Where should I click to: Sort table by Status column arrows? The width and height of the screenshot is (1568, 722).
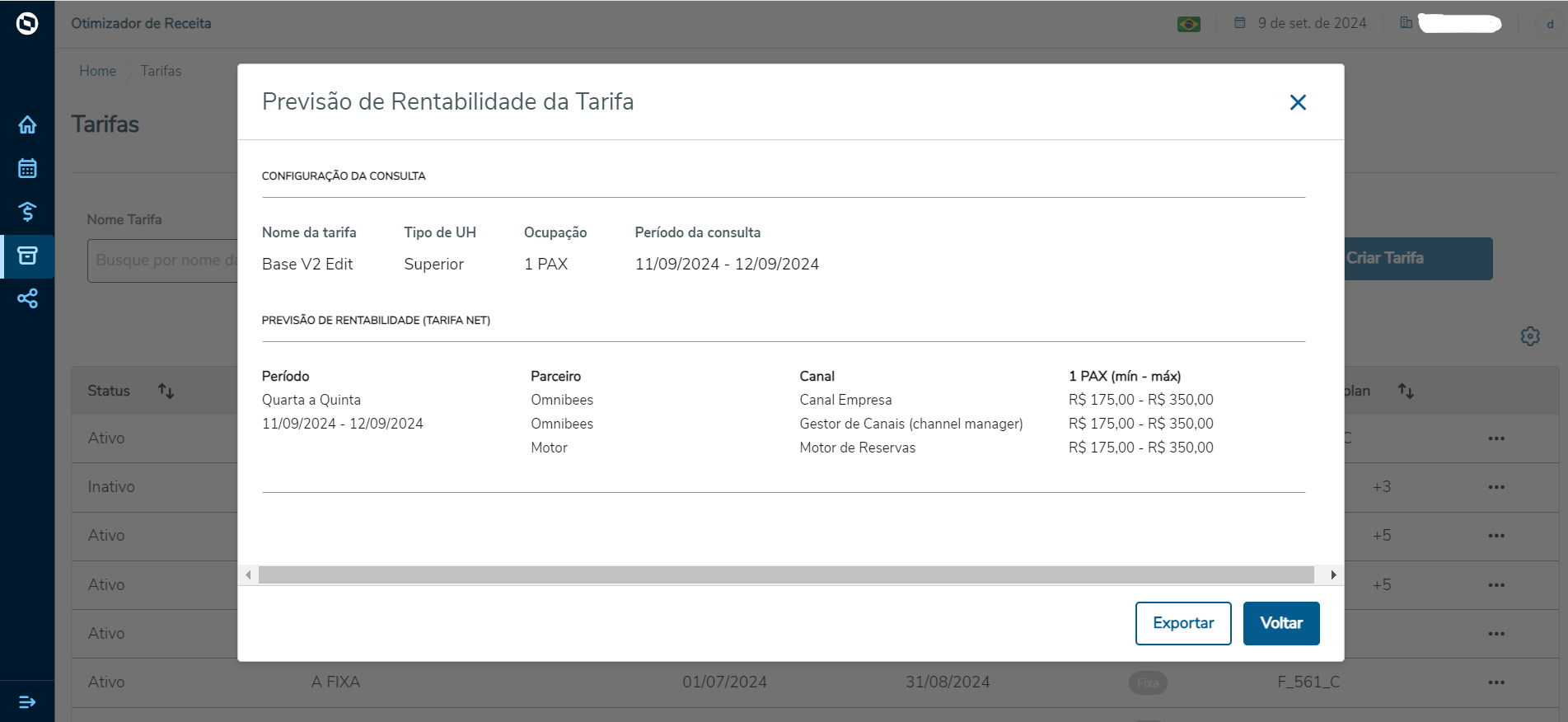tap(166, 391)
